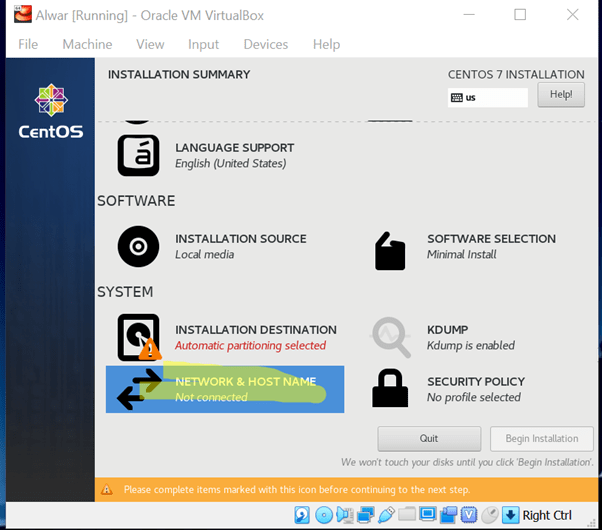Click the Help! button
Screen dimensions: 602x530
pyautogui.click(x=560, y=95)
